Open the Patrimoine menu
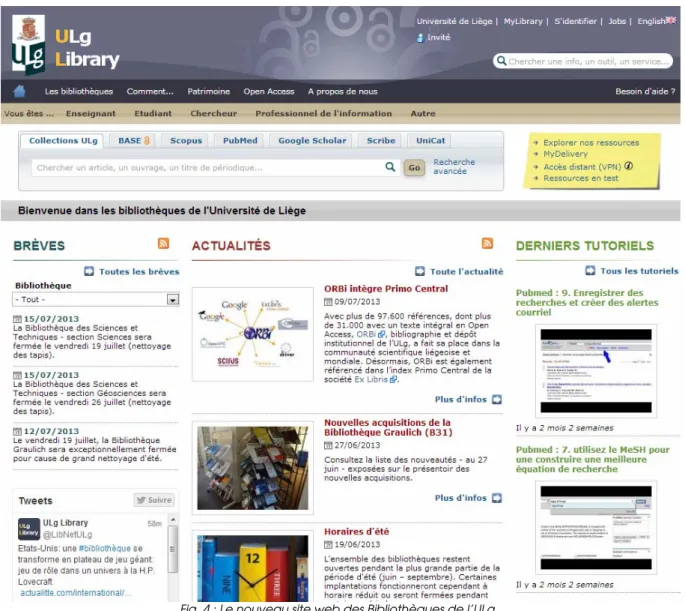685x611 pixels. click(208, 91)
